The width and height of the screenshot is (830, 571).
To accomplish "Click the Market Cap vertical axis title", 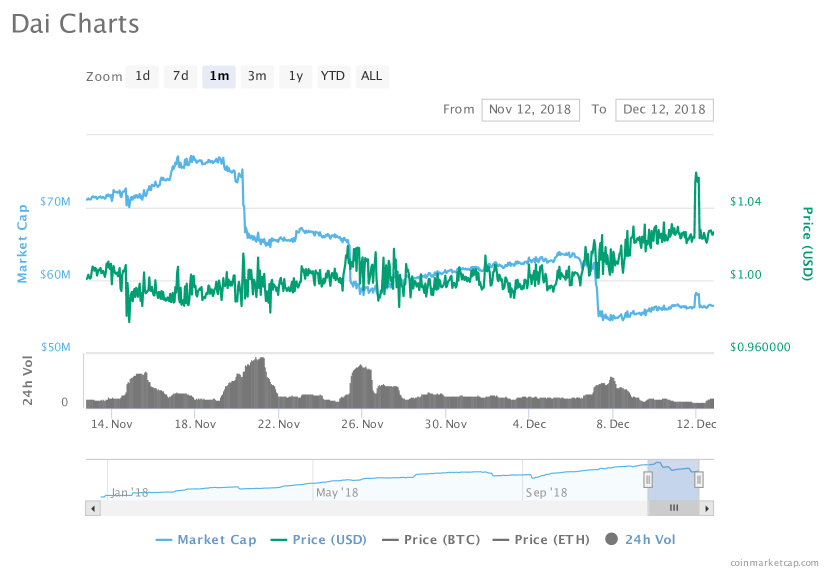I will (22, 244).
